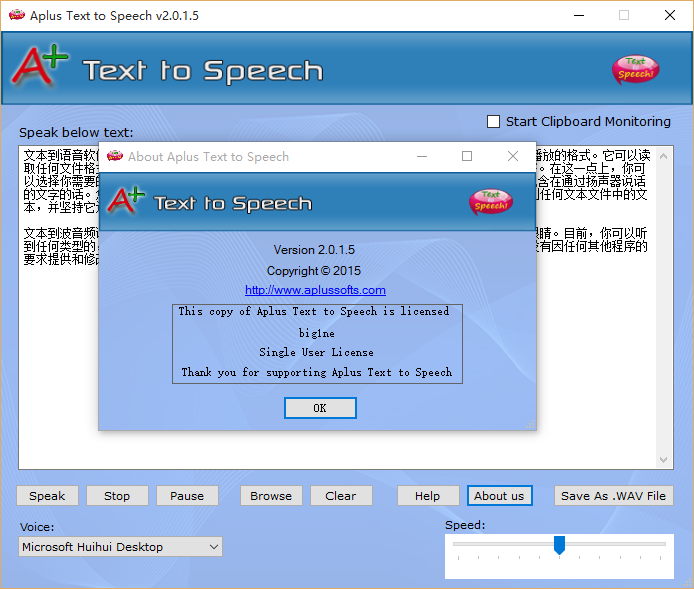Save speech using Save As .WAV File
Viewport: 694px width, 589px height.
[613, 496]
